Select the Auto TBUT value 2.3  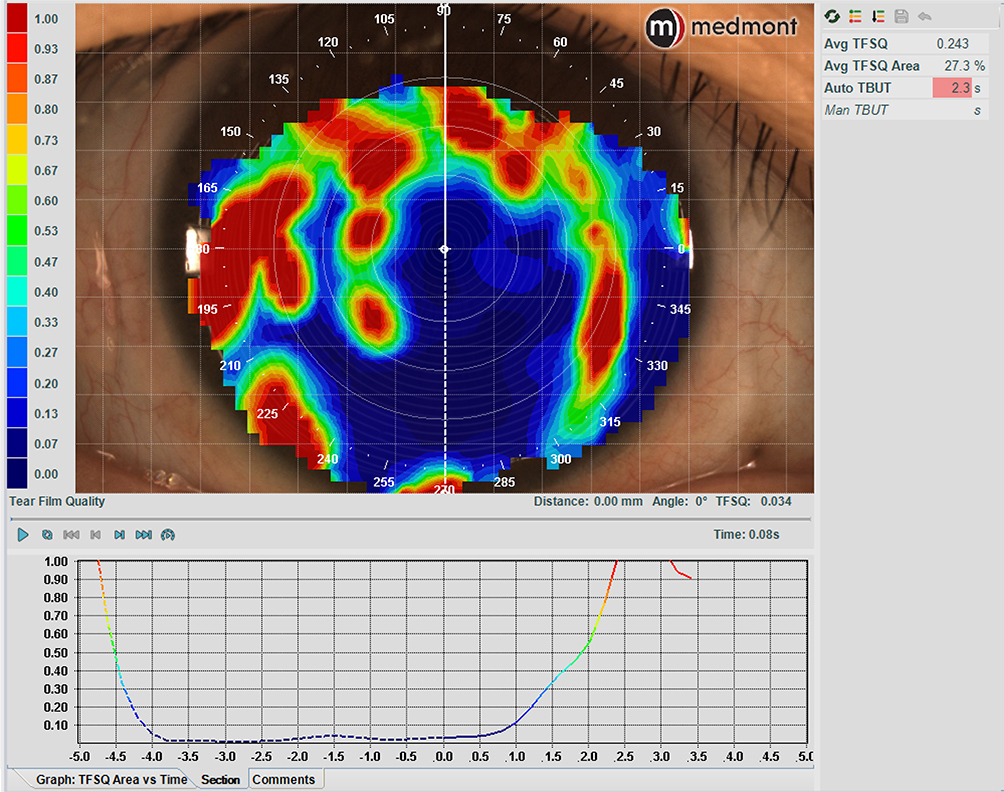[953, 88]
